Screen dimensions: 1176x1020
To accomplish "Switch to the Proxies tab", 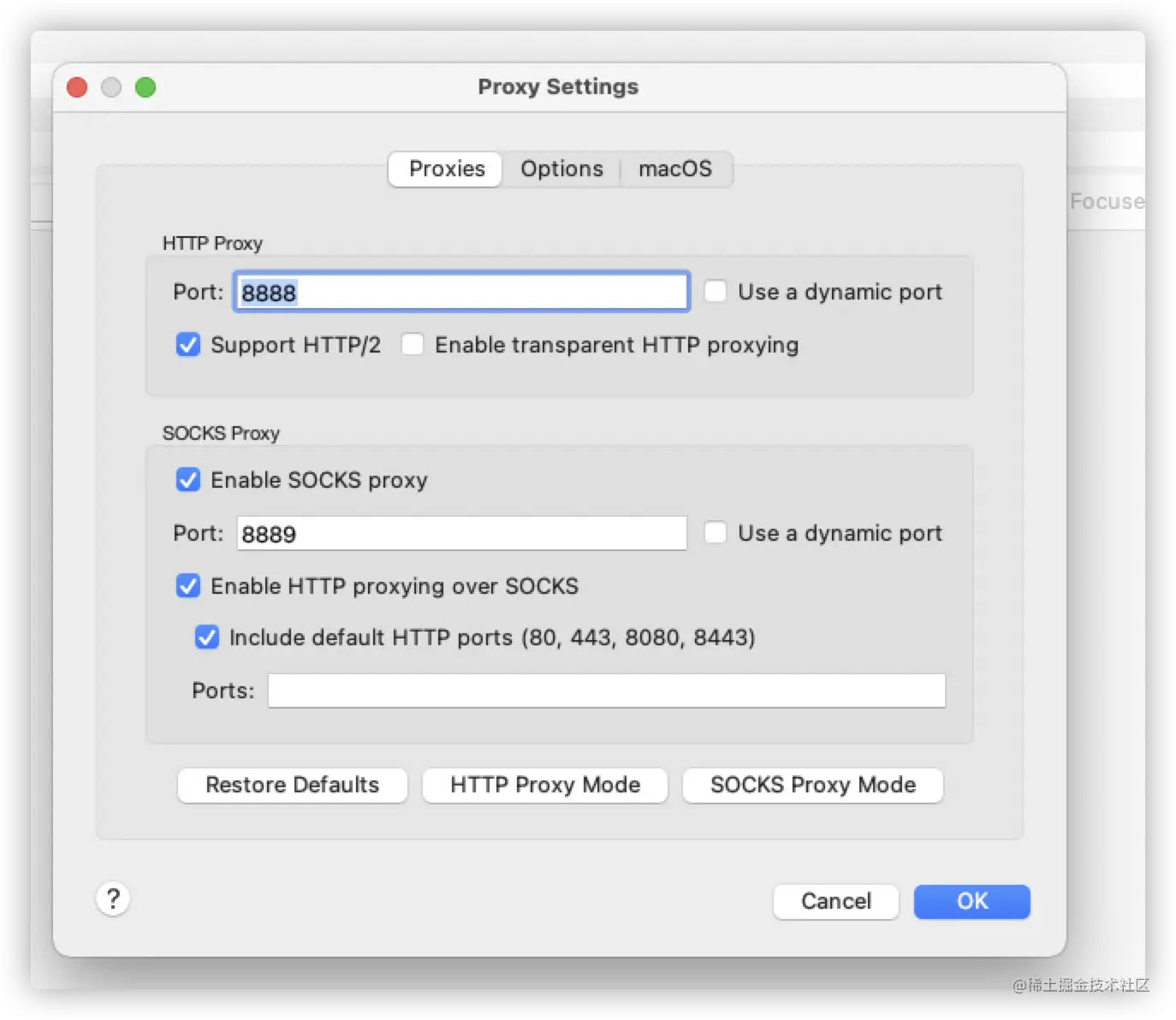I will coord(446,169).
